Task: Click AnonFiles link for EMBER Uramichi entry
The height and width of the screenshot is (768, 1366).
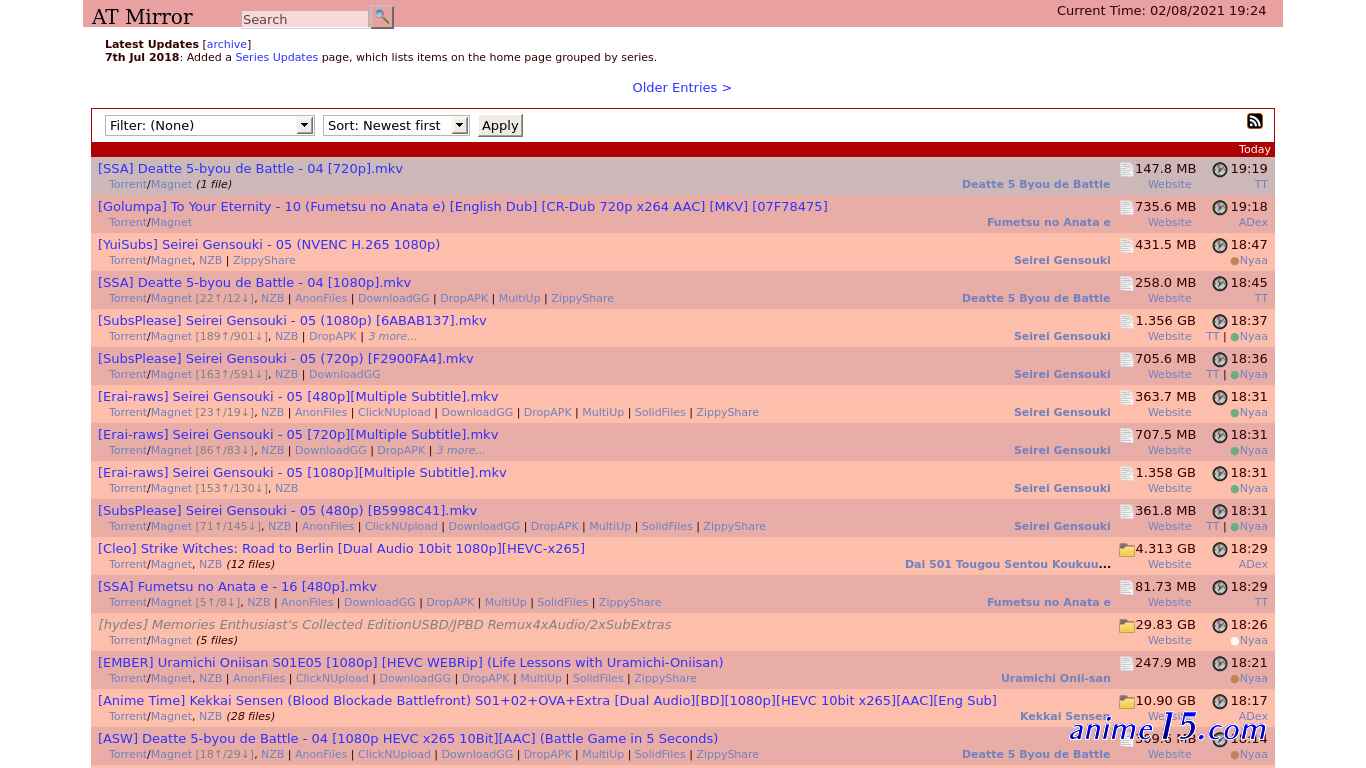Action: (x=259, y=678)
